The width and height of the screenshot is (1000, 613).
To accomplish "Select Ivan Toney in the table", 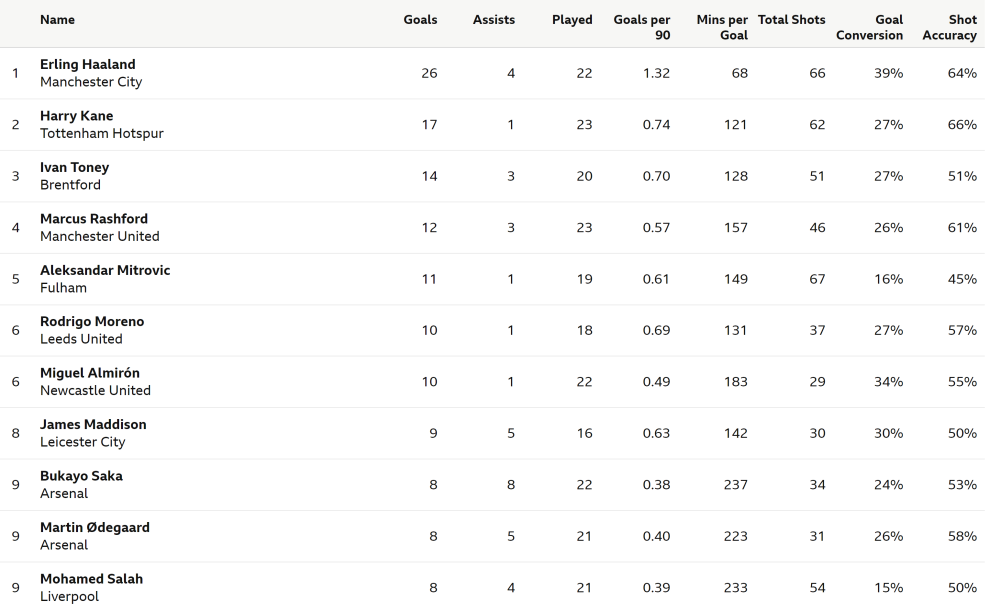I will tap(75, 168).
